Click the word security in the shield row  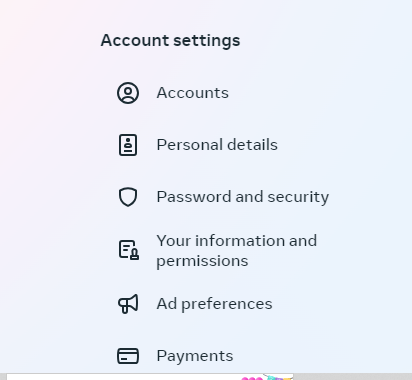[x=298, y=197]
